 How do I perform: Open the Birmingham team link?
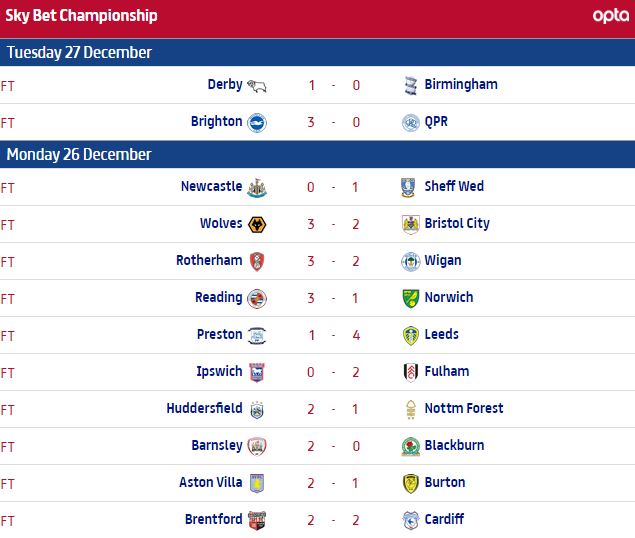460,85
